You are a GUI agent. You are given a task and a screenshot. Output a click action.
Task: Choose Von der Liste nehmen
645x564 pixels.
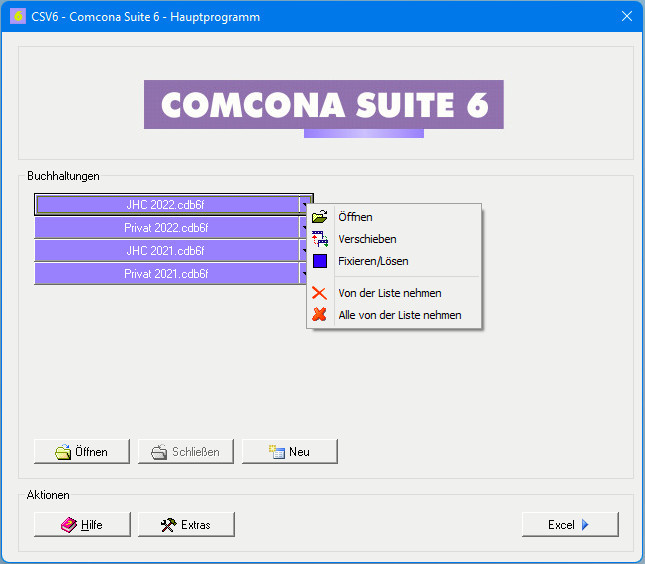click(x=394, y=293)
